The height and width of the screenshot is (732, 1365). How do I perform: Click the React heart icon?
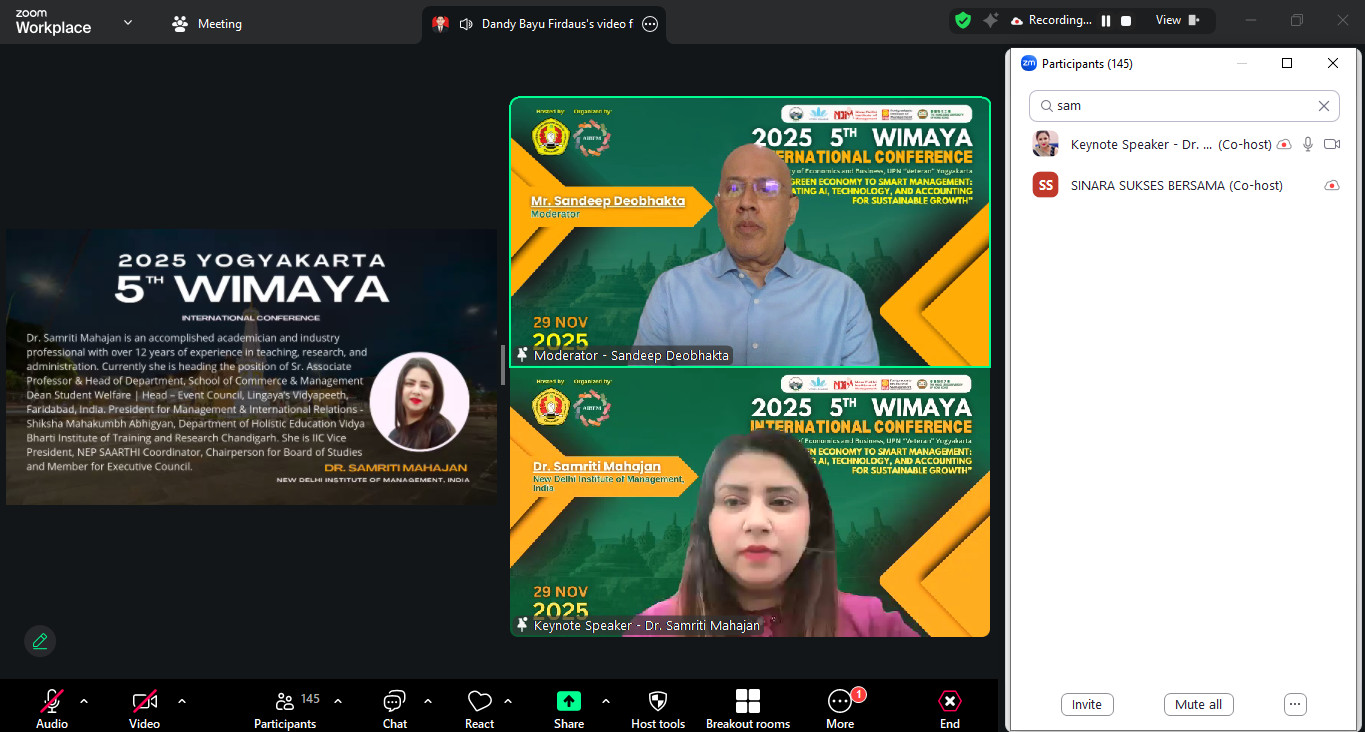(479, 702)
